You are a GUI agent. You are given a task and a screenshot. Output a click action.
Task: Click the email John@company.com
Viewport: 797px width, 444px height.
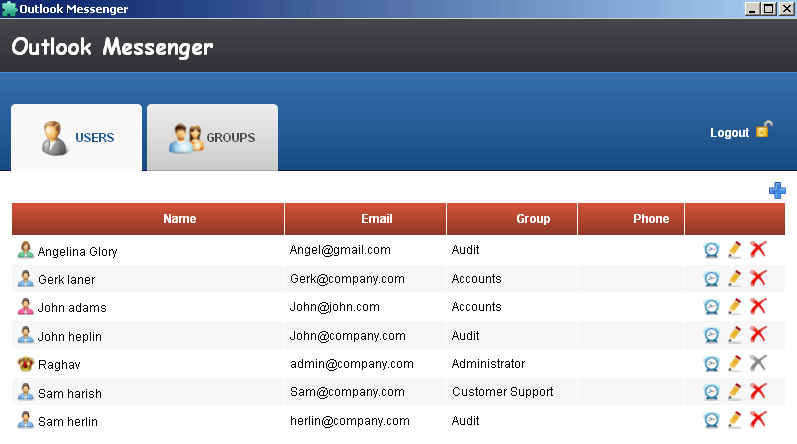[348, 336]
